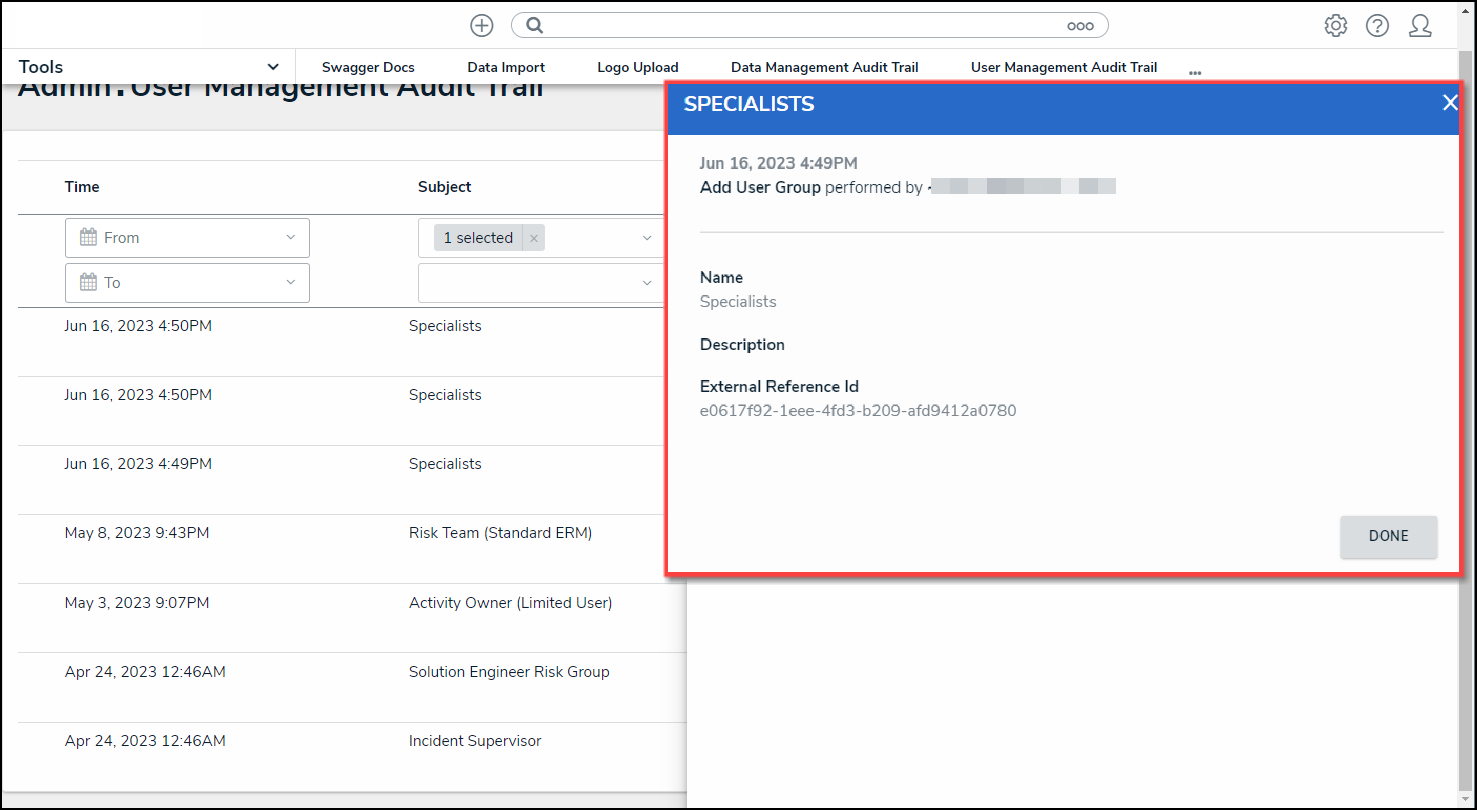Click the magnifier search icon
This screenshot has width=1477, height=810.
click(x=535, y=26)
